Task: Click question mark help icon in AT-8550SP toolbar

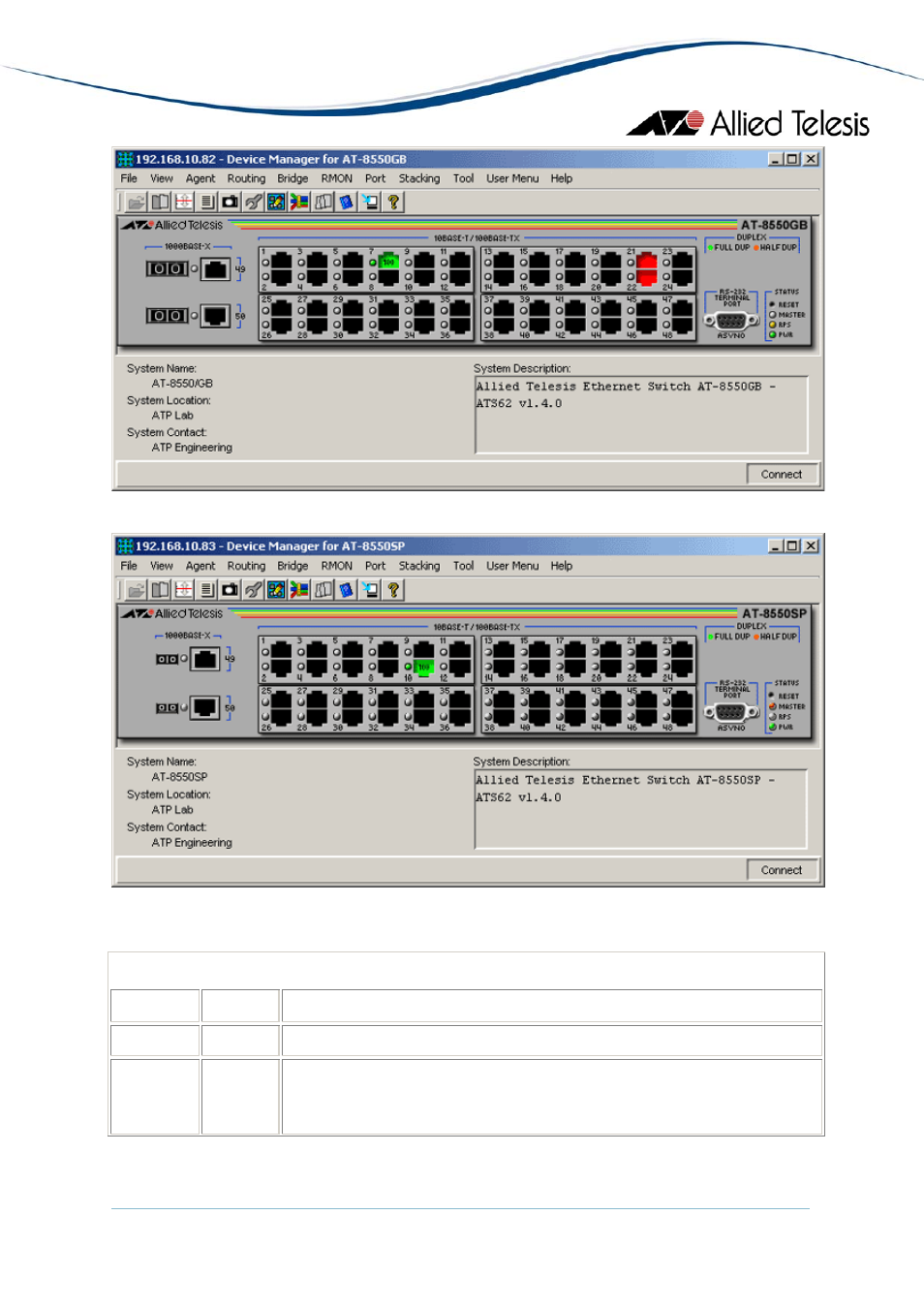Action: point(392,589)
